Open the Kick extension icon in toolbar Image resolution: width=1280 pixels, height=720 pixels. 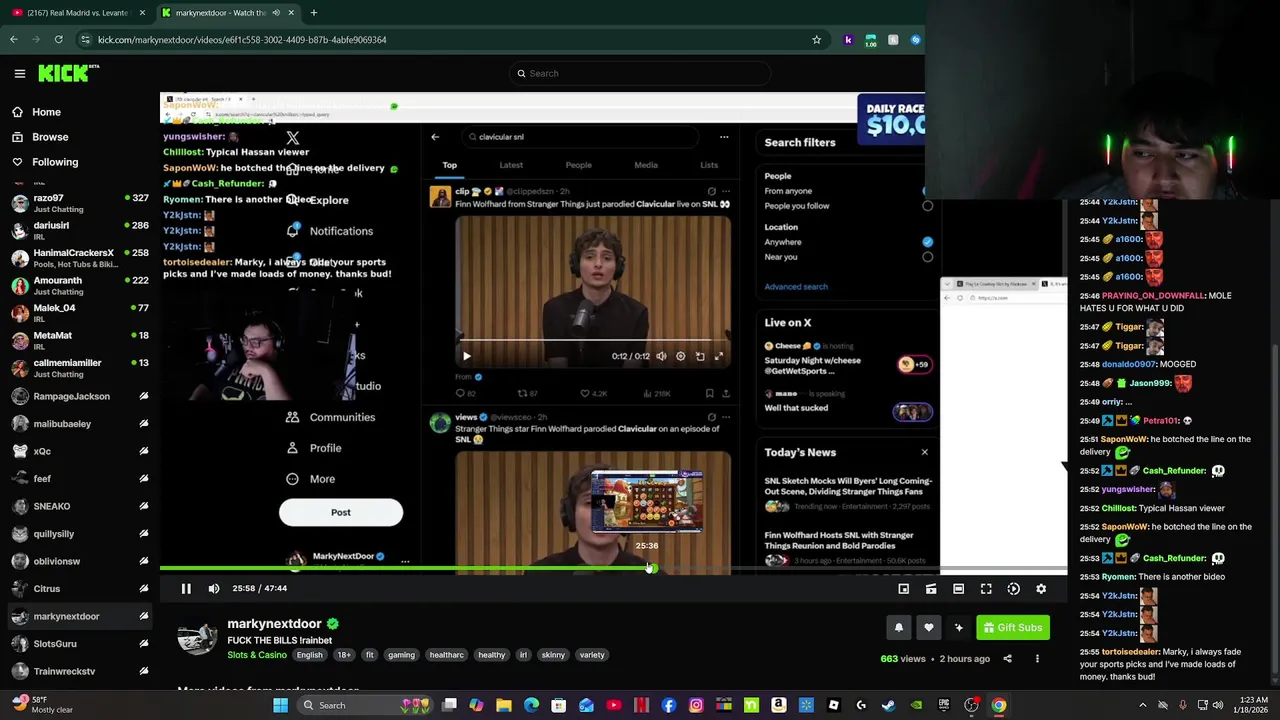[849, 40]
